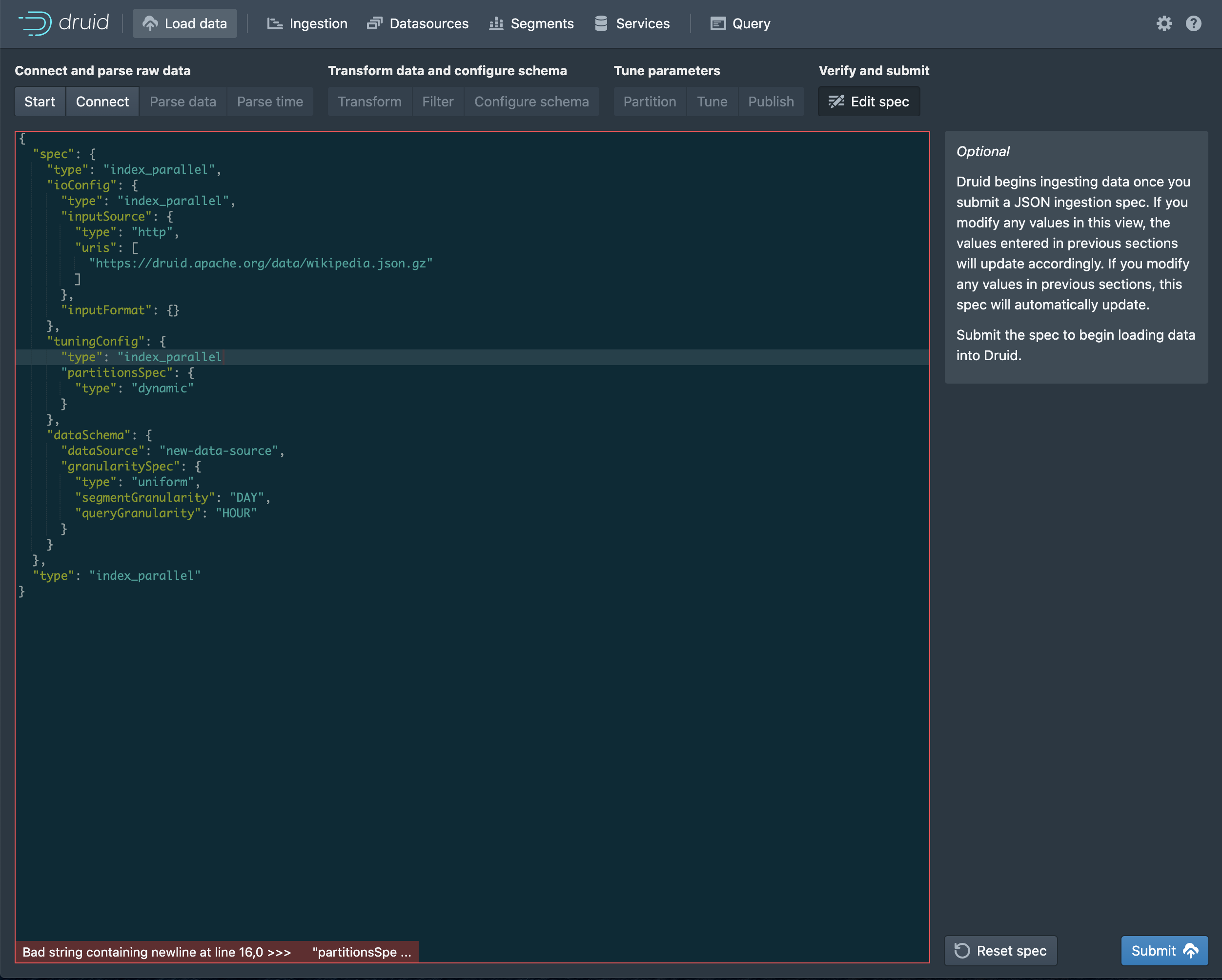The image size is (1222, 980).
Task: Click the "dataSchema" line in editor
Action: click(x=100, y=435)
